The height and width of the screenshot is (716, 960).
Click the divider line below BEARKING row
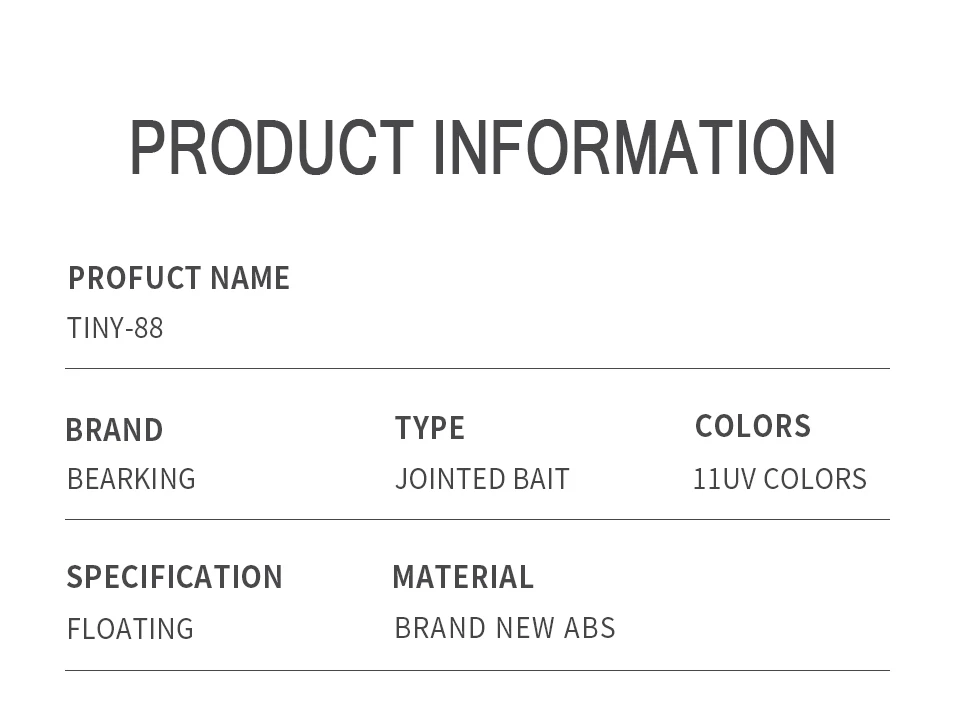pos(477,519)
